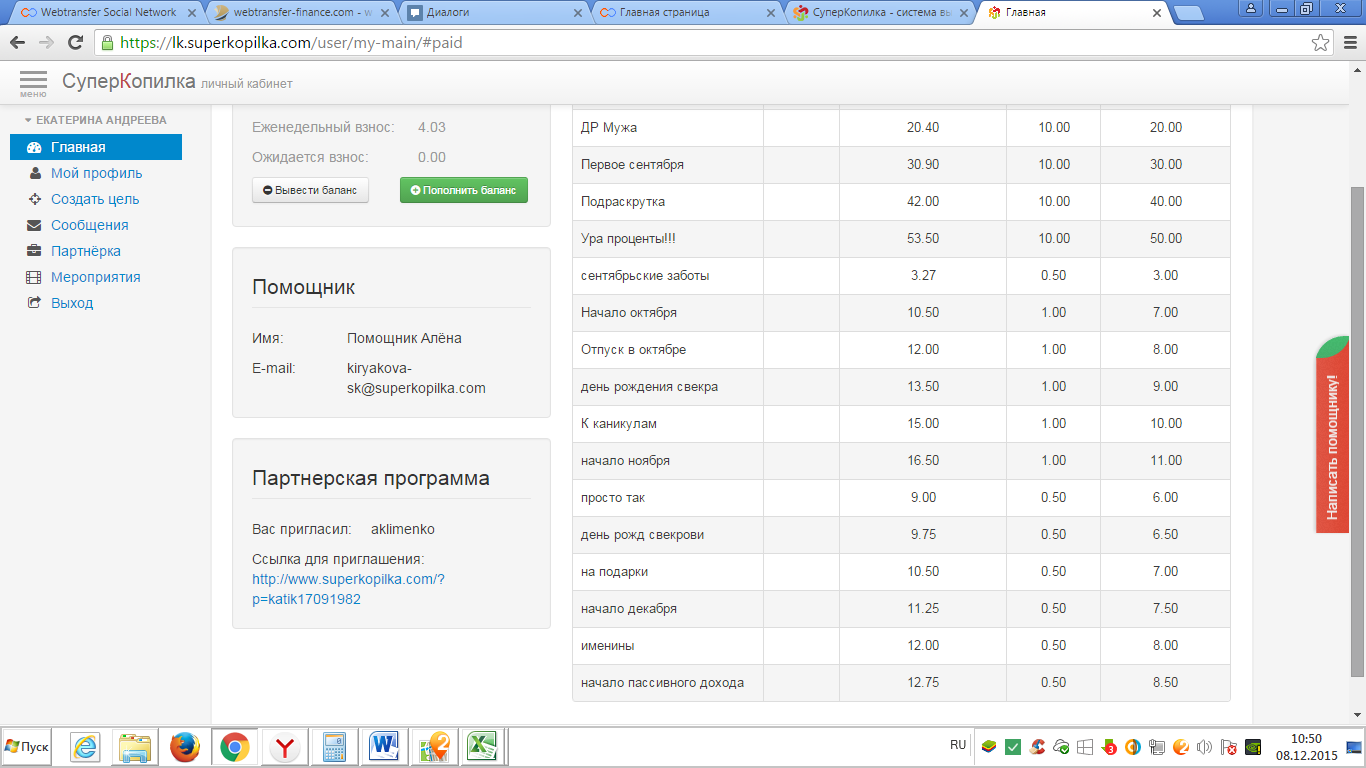Open the hamburger menu icon

tap(33, 82)
